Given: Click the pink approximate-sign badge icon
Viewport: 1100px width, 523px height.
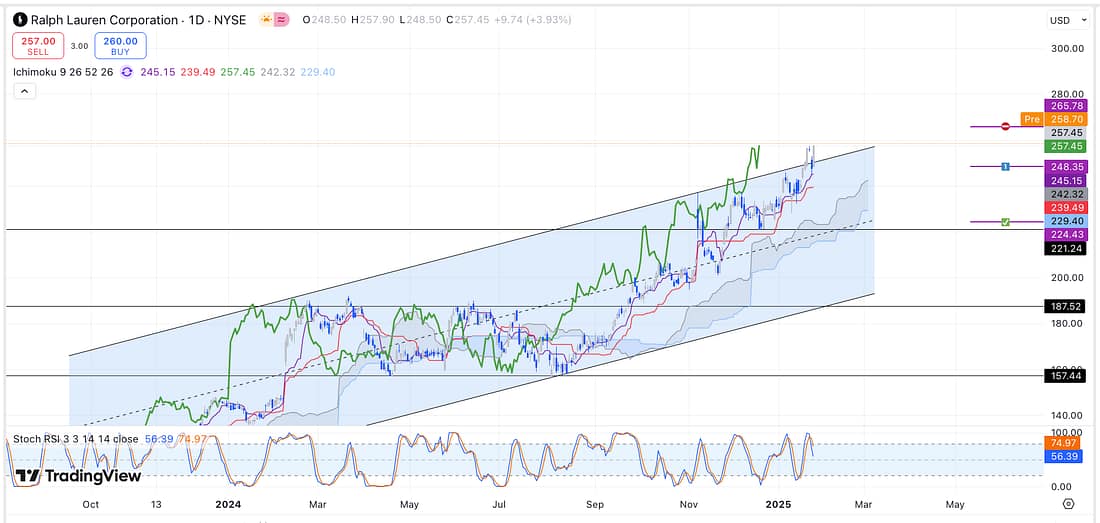Looking at the screenshot, I should point(284,20).
